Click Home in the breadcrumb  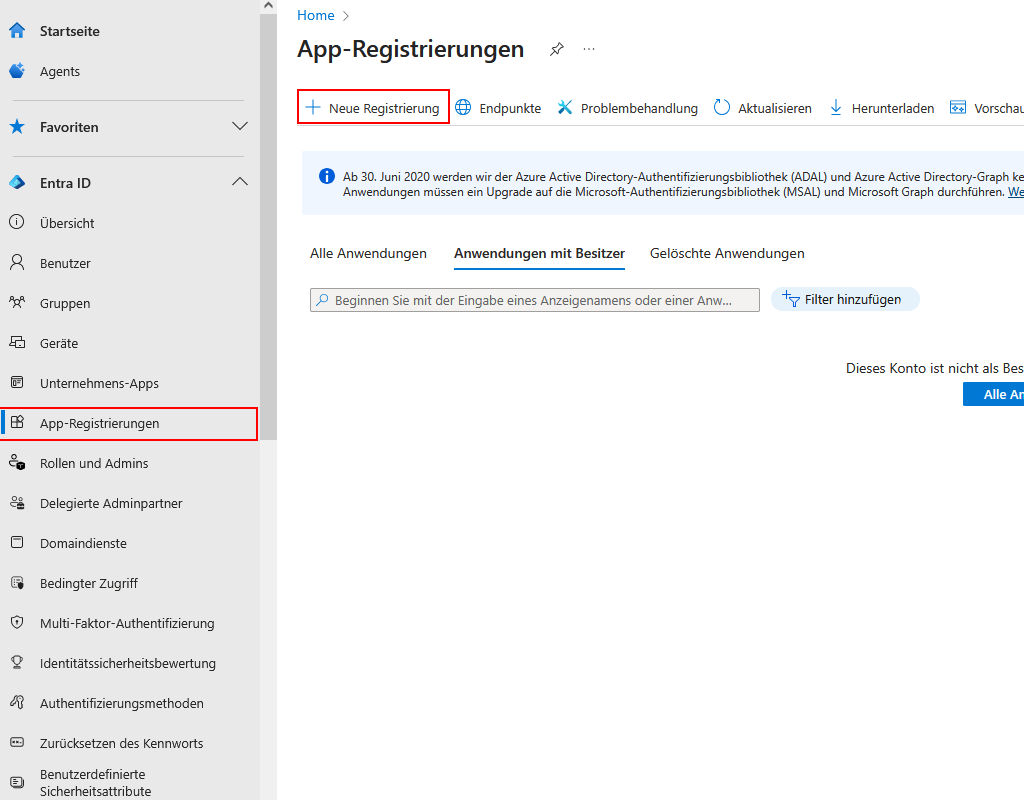tap(316, 15)
